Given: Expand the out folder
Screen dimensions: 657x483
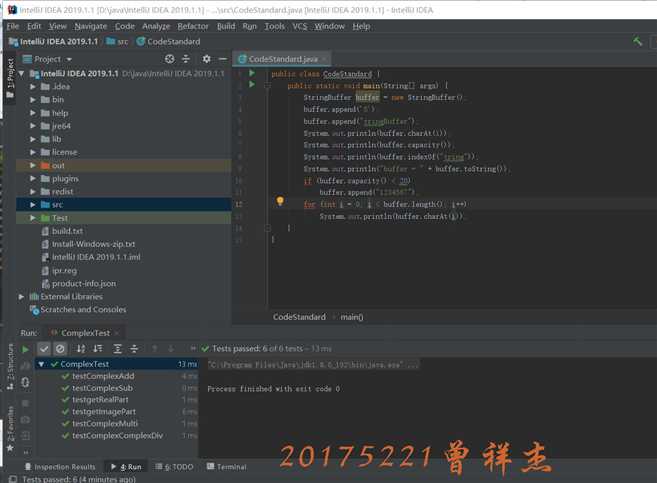Looking at the screenshot, I should pos(33,165).
